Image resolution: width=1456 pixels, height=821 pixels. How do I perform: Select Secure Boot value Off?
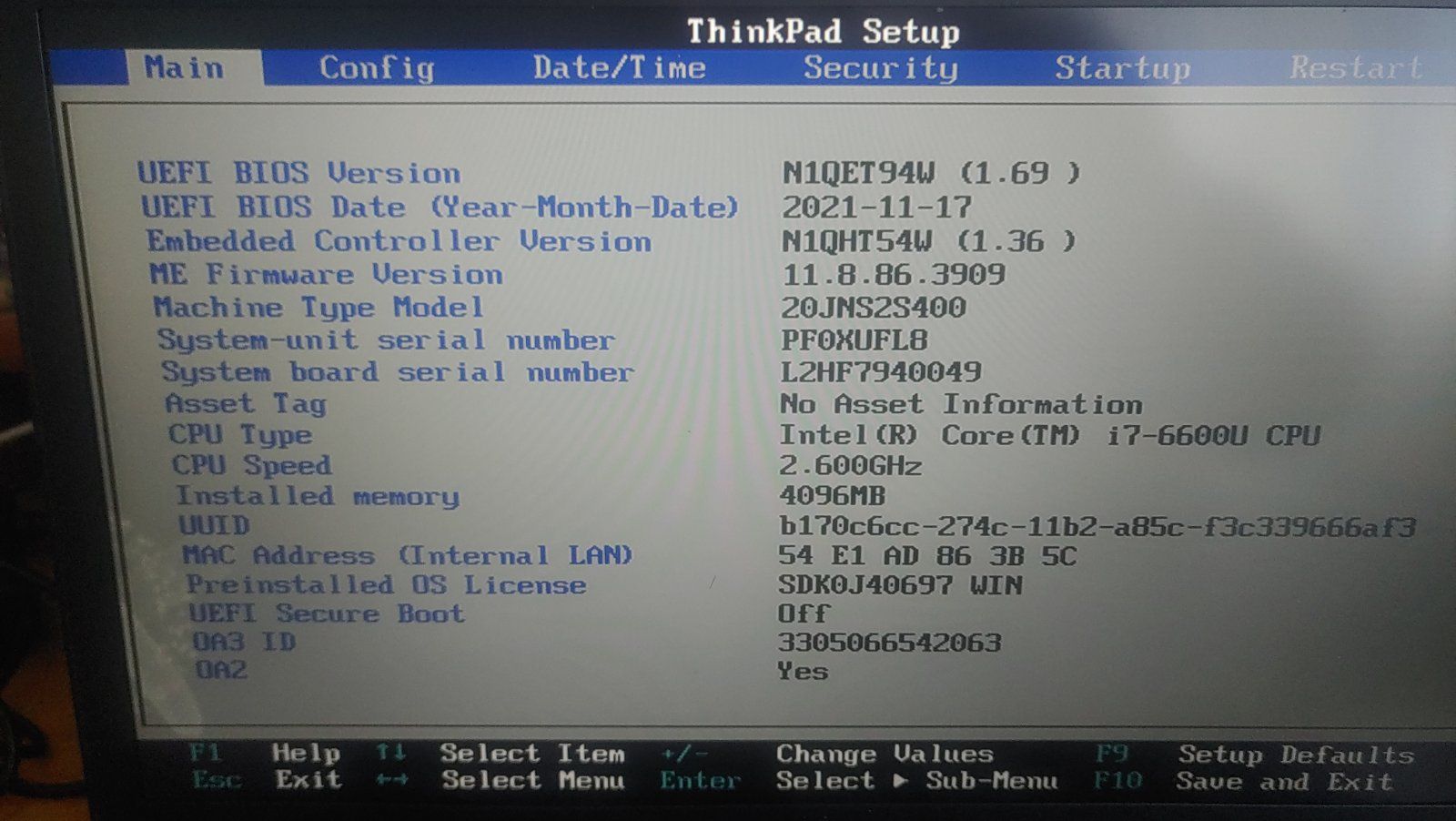[804, 614]
